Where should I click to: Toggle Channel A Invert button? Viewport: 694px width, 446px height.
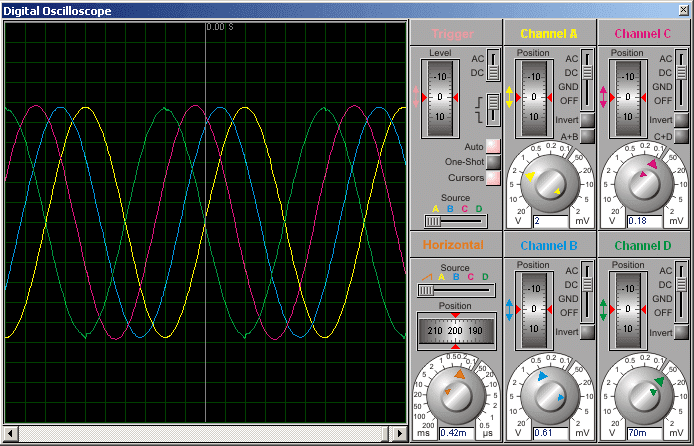587,120
